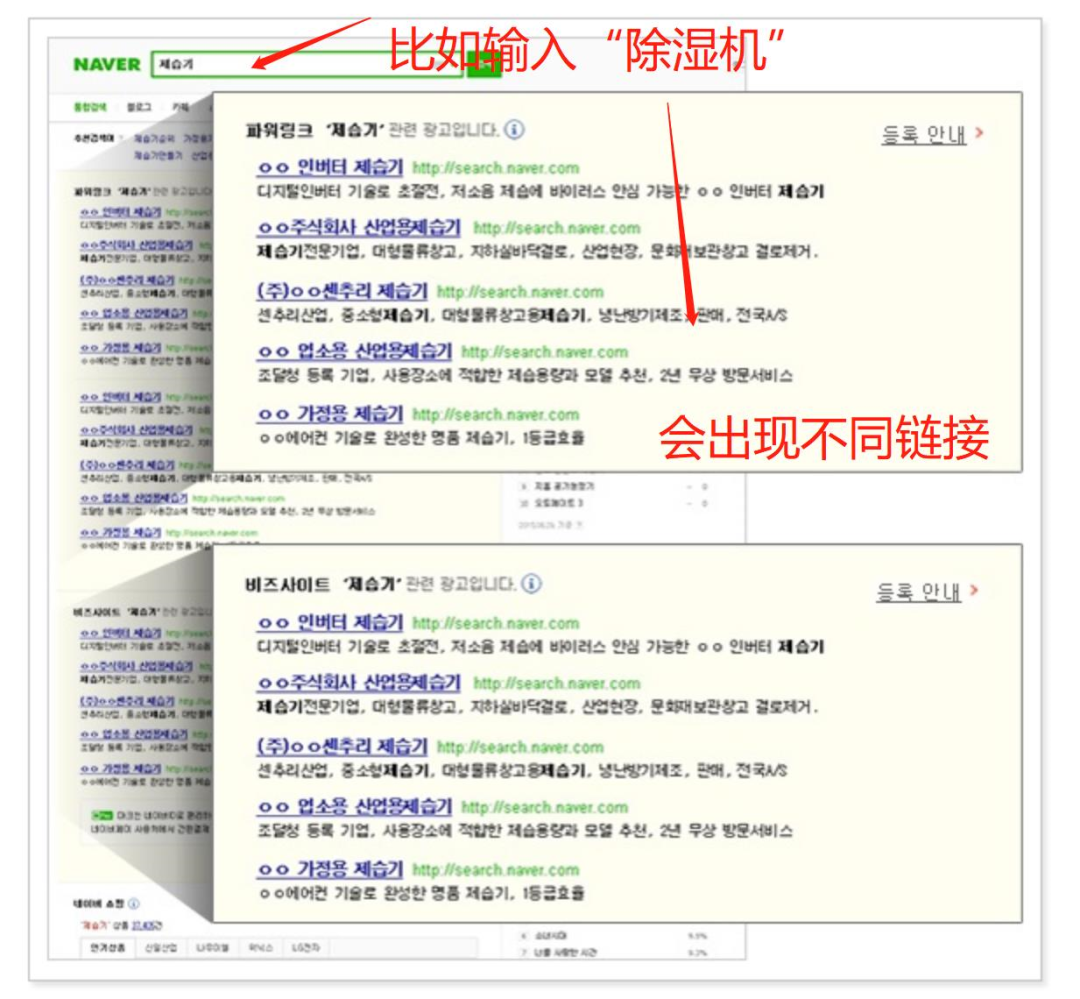Click the NAVER logo
Image resolution: width=1080 pixels, height=999 pixels.
coord(107,64)
